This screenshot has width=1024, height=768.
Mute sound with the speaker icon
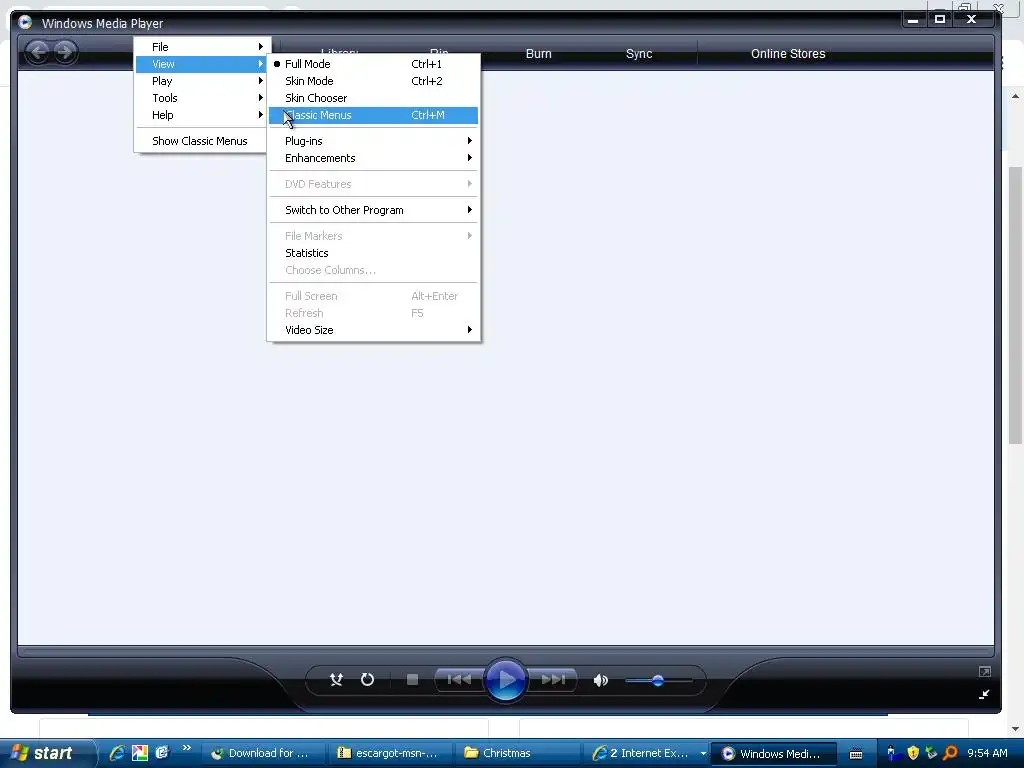(601, 680)
